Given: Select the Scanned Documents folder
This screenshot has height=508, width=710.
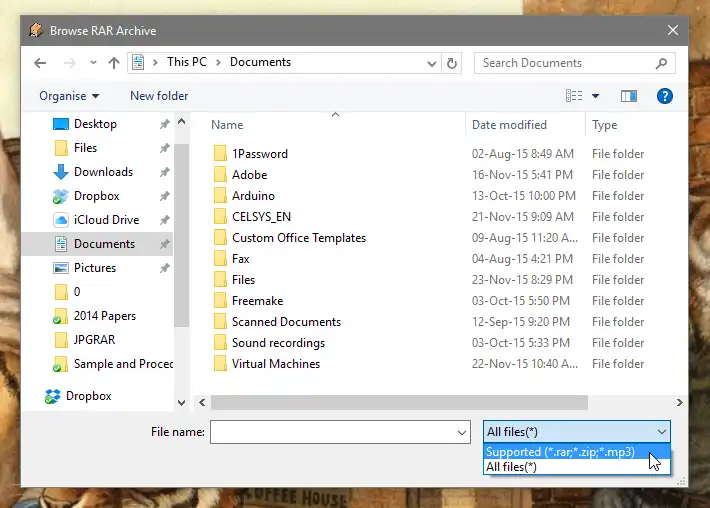Looking at the screenshot, I should click(x=286, y=321).
